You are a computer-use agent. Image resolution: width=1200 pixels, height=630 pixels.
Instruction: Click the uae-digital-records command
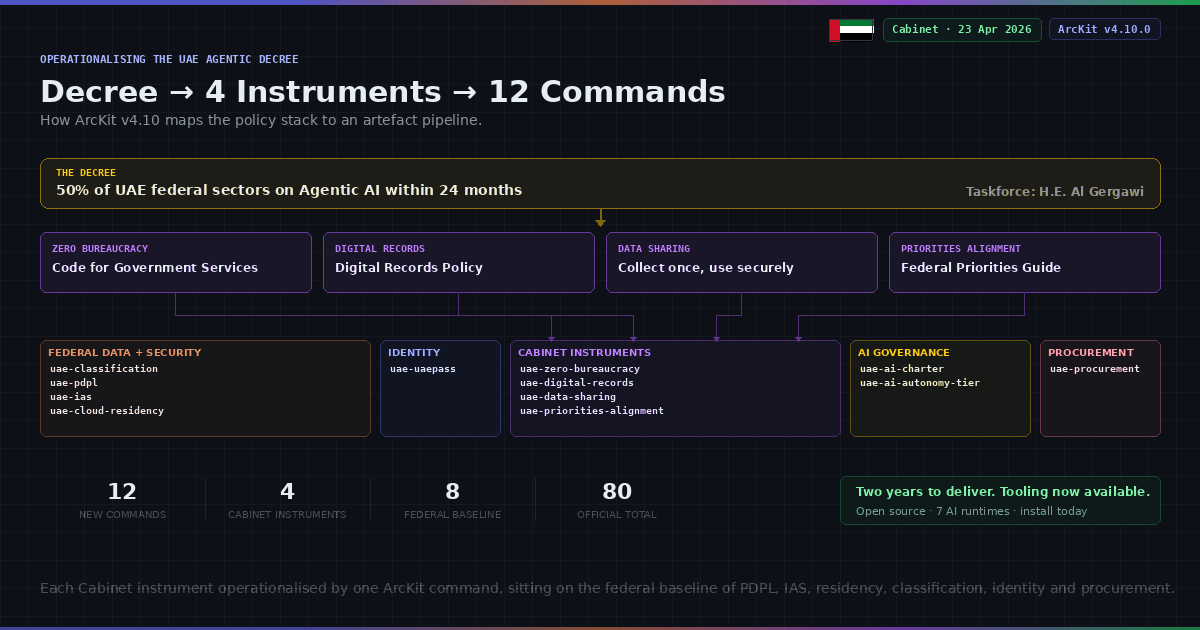[577, 383]
